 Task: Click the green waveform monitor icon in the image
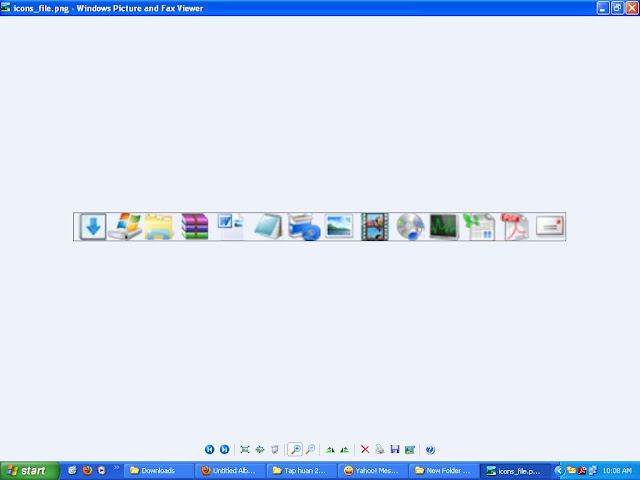tap(444, 227)
